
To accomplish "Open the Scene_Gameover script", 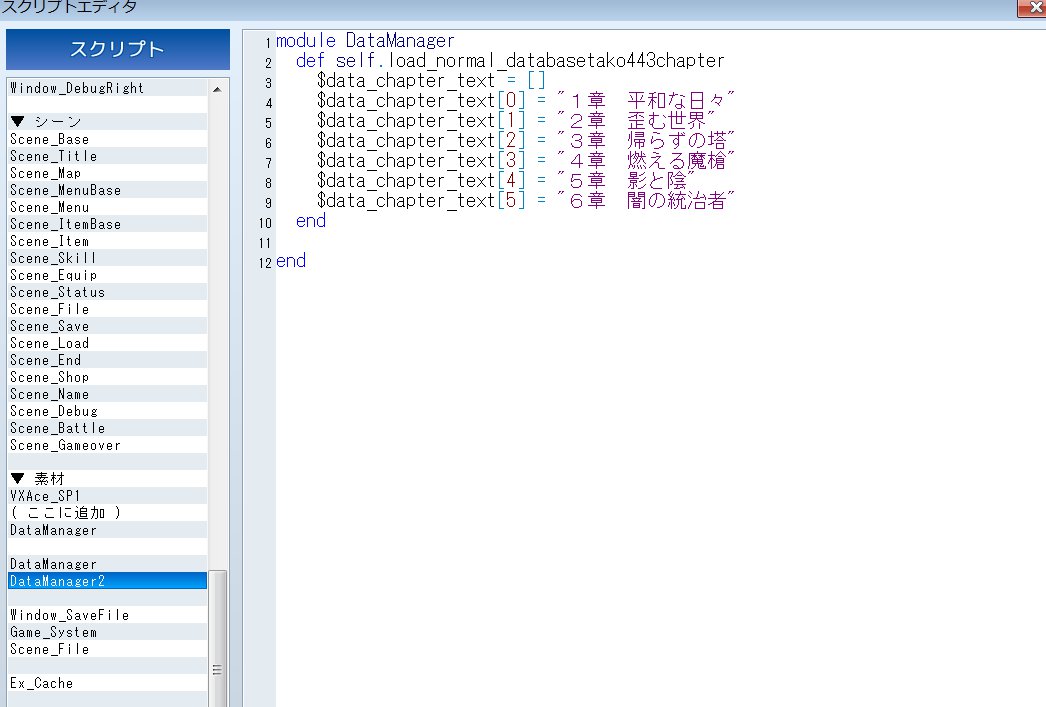I will click(x=65, y=445).
